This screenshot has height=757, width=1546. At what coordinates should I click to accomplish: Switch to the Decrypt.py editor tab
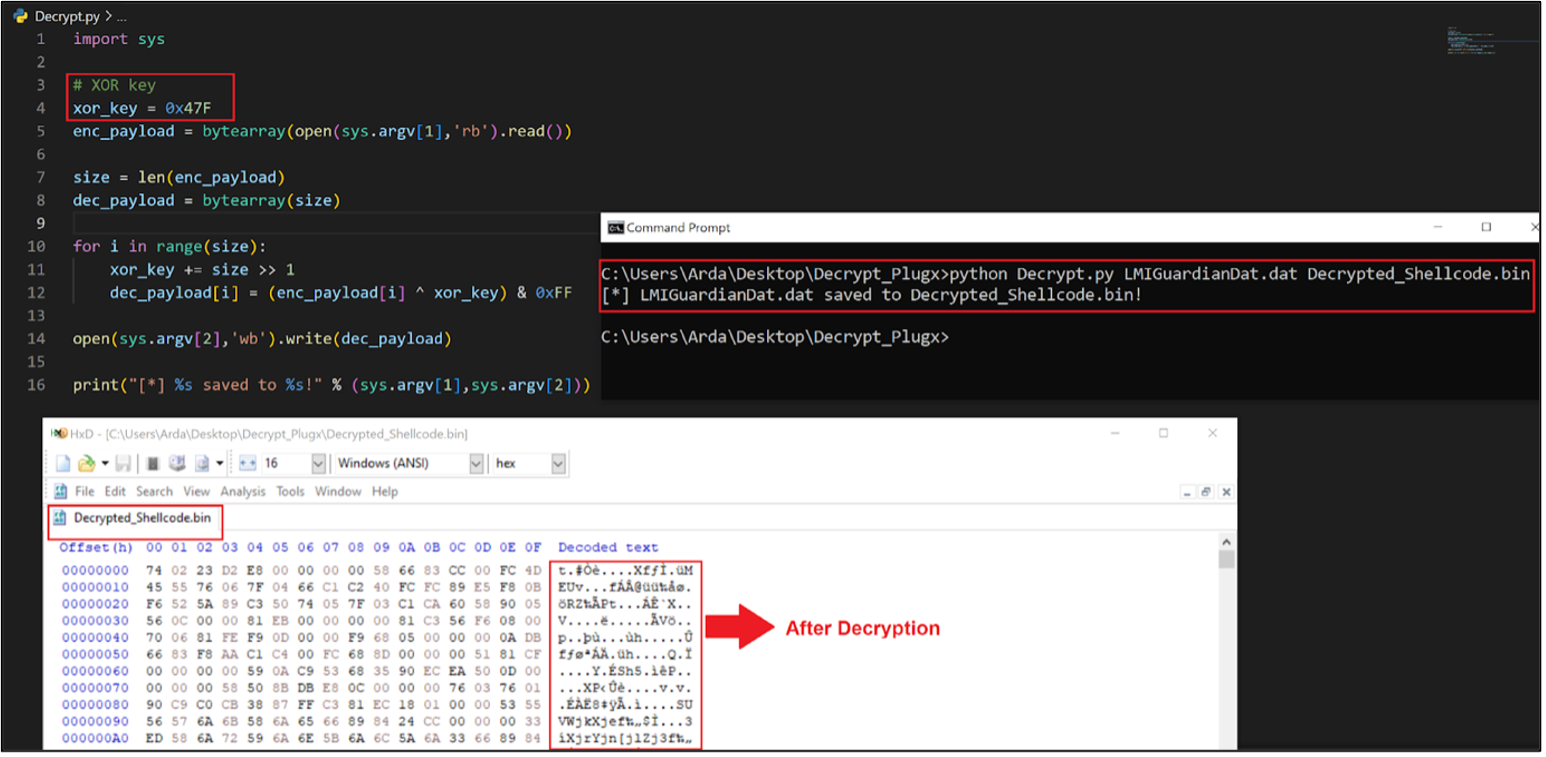pos(59,17)
